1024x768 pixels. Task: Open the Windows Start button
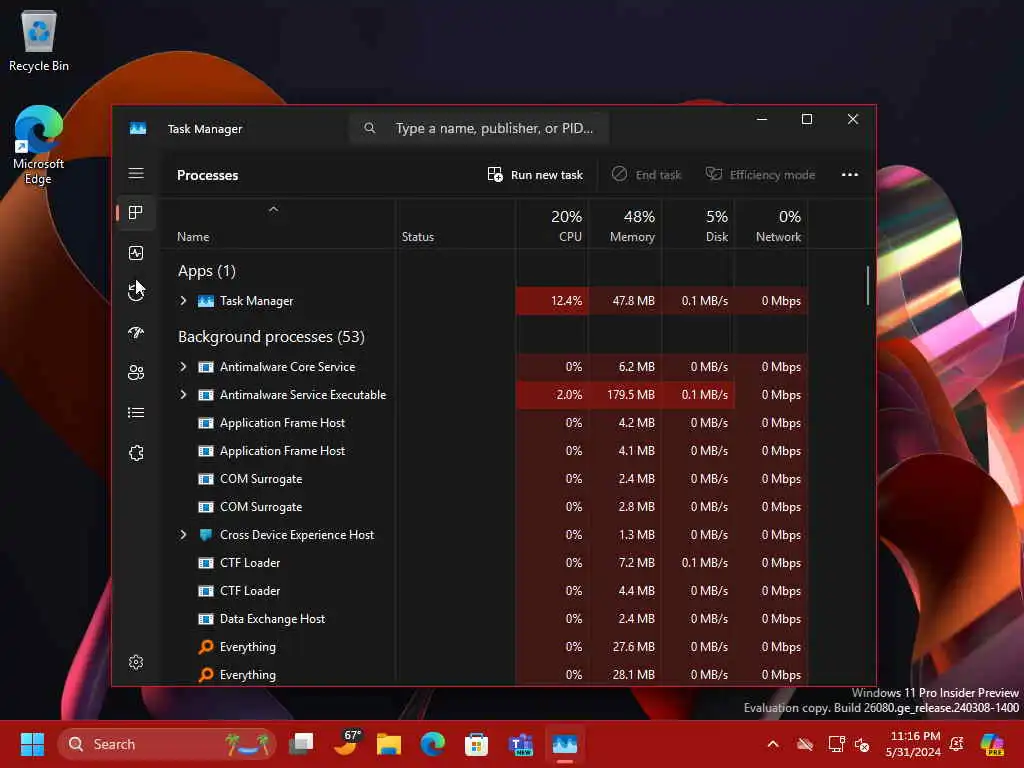[x=32, y=744]
